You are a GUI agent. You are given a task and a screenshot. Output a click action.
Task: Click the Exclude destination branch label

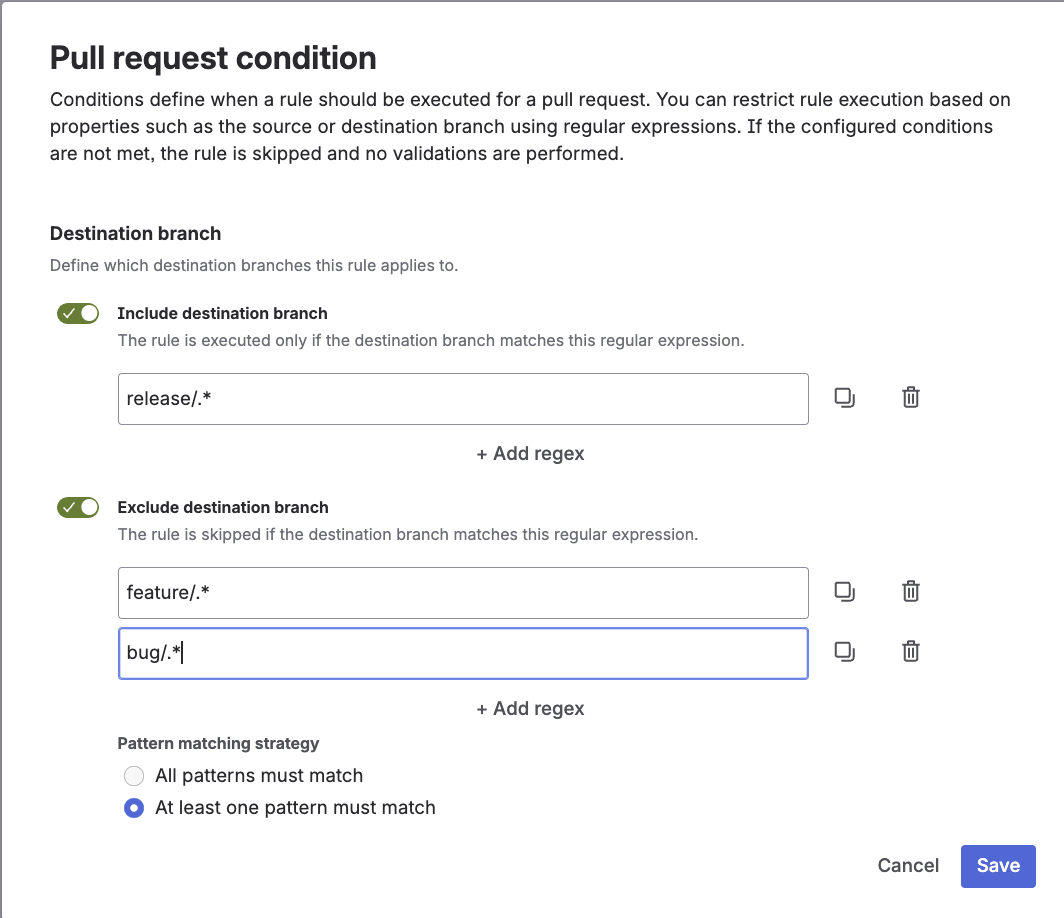tap(223, 508)
